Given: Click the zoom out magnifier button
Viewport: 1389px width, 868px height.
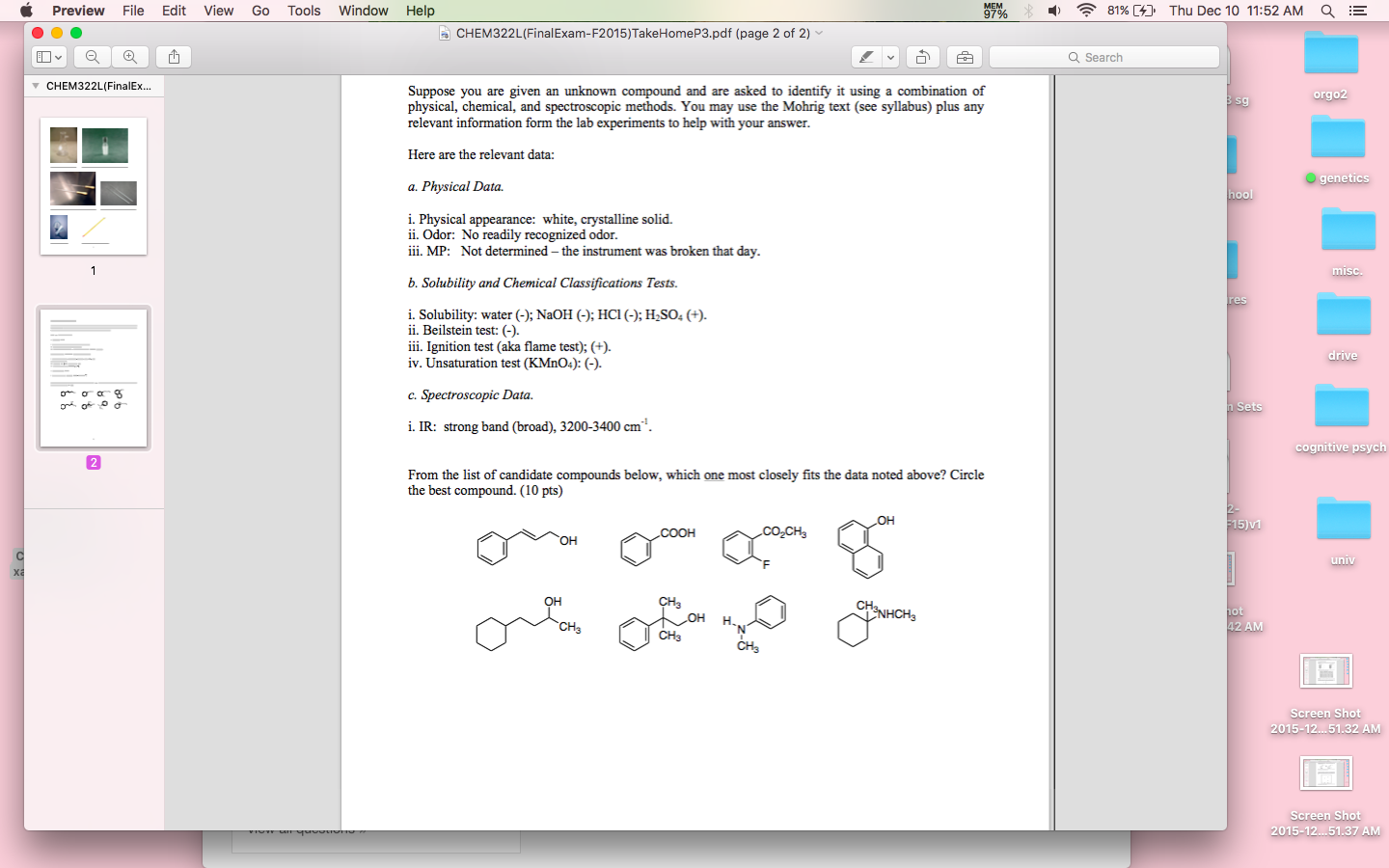Looking at the screenshot, I should [93, 57].
